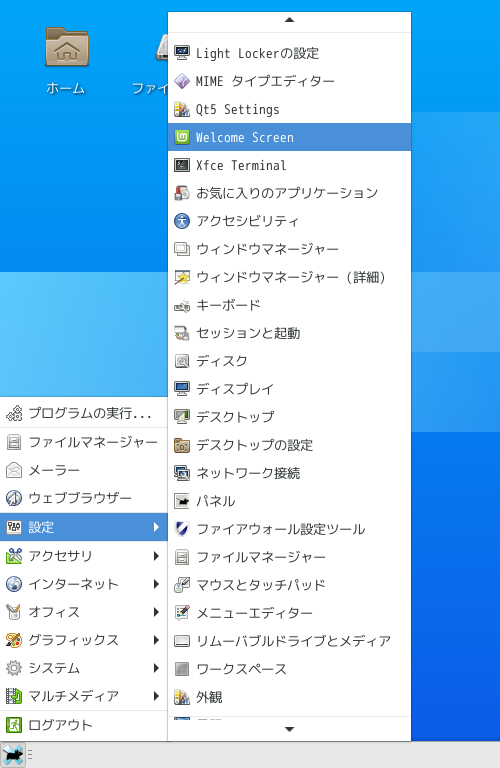The height and width of the screenshot is (768, 500).
Task: Click the パネル panel icon
Action: point(182,501)
